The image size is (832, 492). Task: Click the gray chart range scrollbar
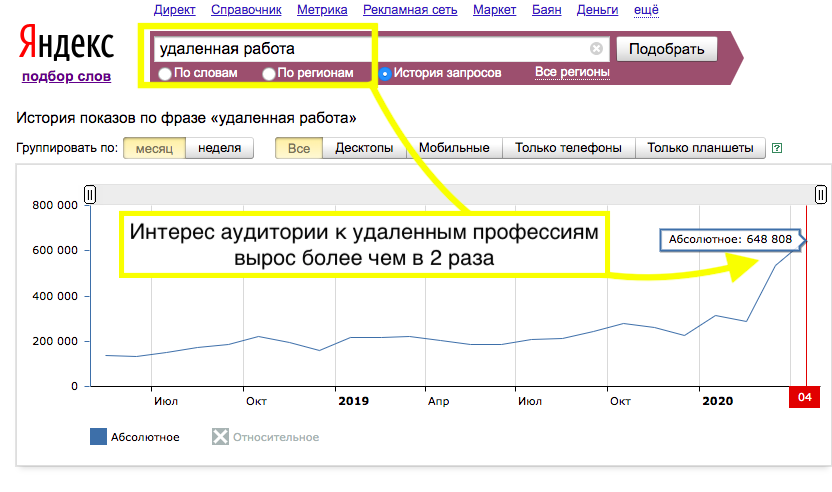(x=455, y=194)
